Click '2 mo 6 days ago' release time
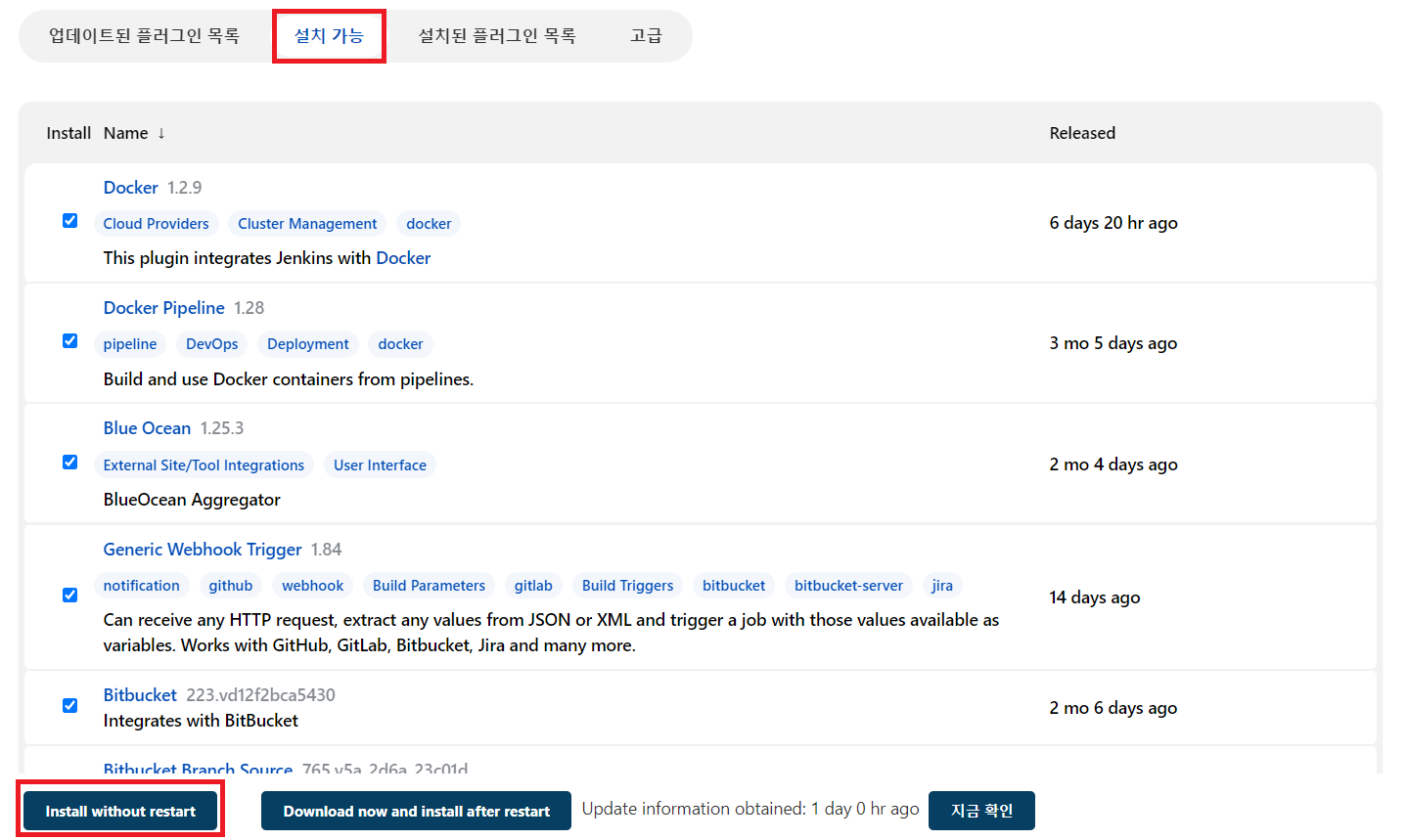1408x840 pixels. coord(1113,708)
